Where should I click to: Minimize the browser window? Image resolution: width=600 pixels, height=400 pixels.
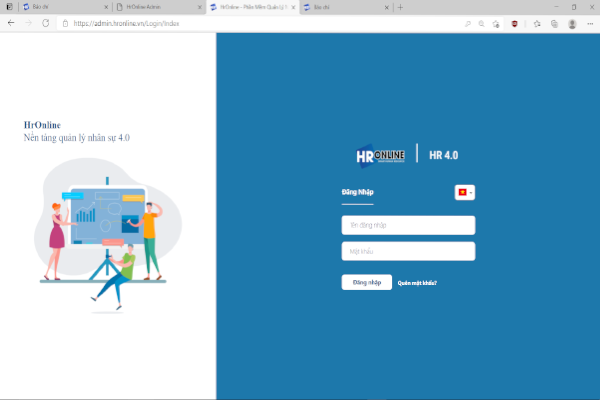(x=556, y=7)
